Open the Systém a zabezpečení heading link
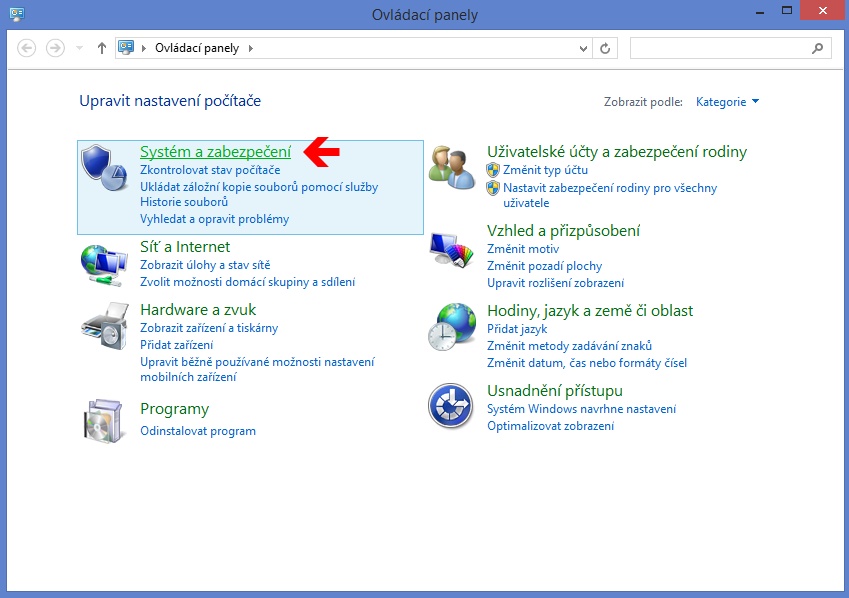Screen dimensions: 849x598 click(215, 152)
